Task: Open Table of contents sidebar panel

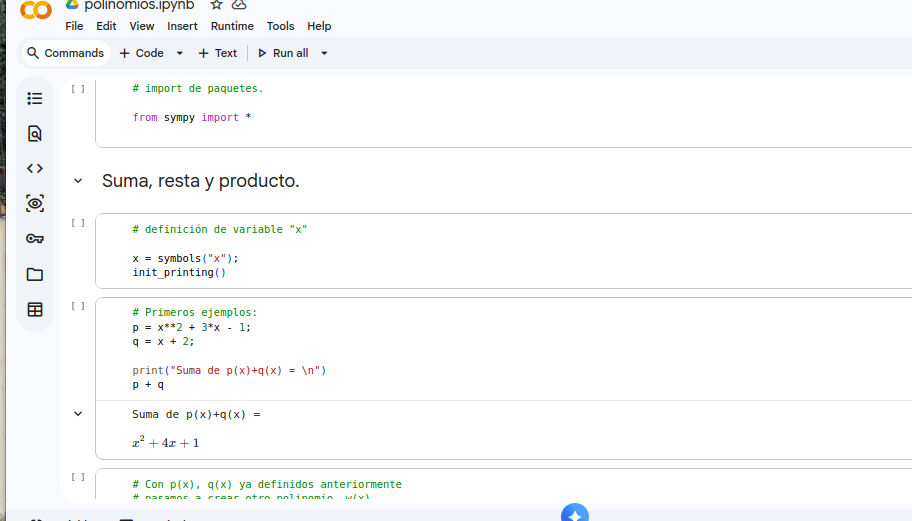Action: coord(35,98)
